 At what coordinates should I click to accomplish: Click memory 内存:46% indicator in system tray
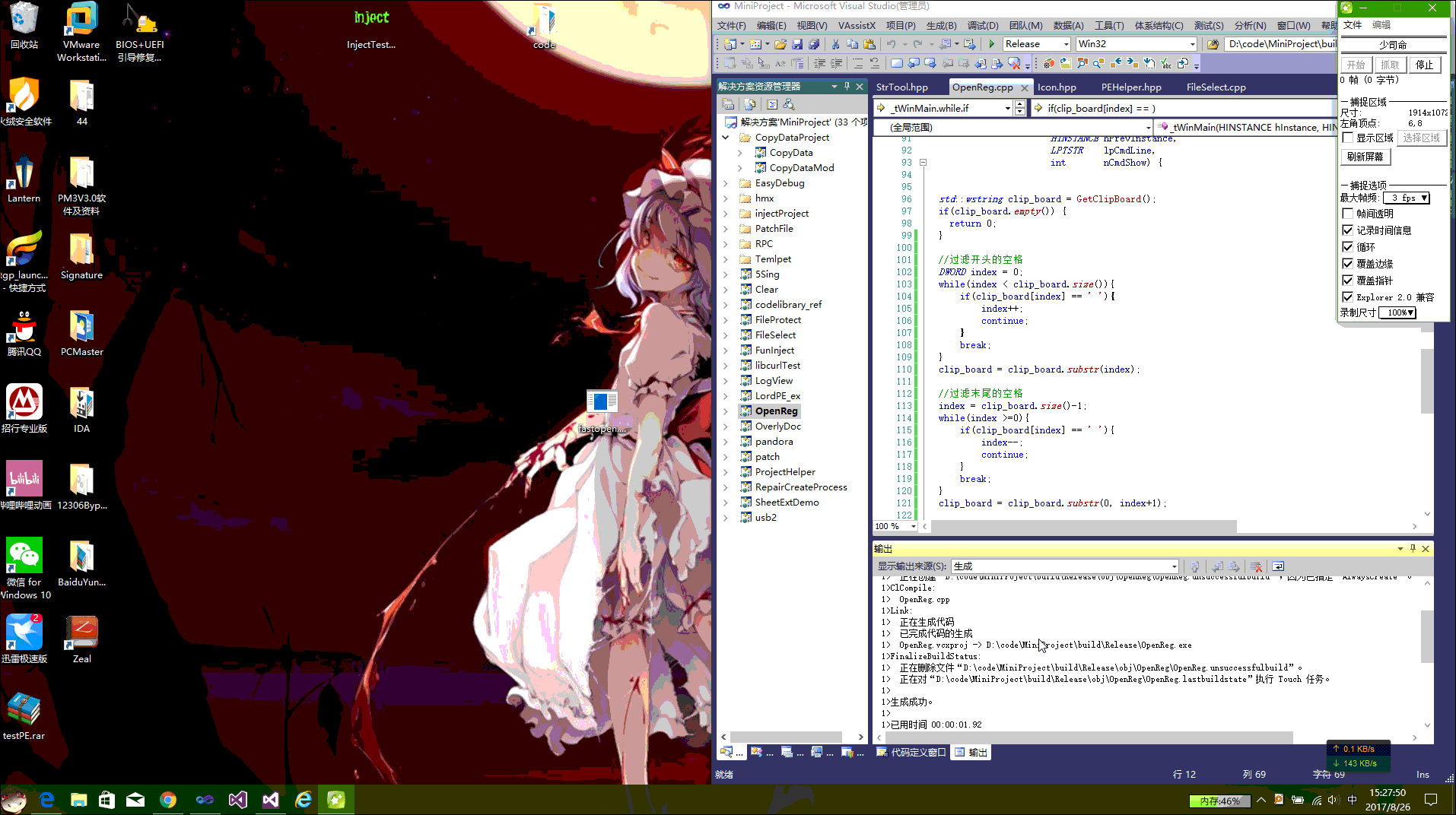pyautogui.click(x=1219, y=801)
